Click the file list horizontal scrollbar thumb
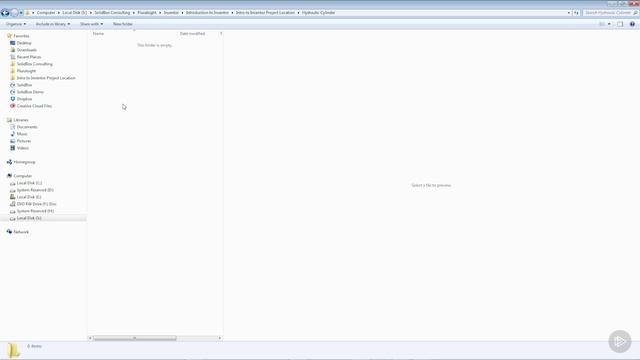This screenshot has height=360, width=640. click(x=135, y=338)
